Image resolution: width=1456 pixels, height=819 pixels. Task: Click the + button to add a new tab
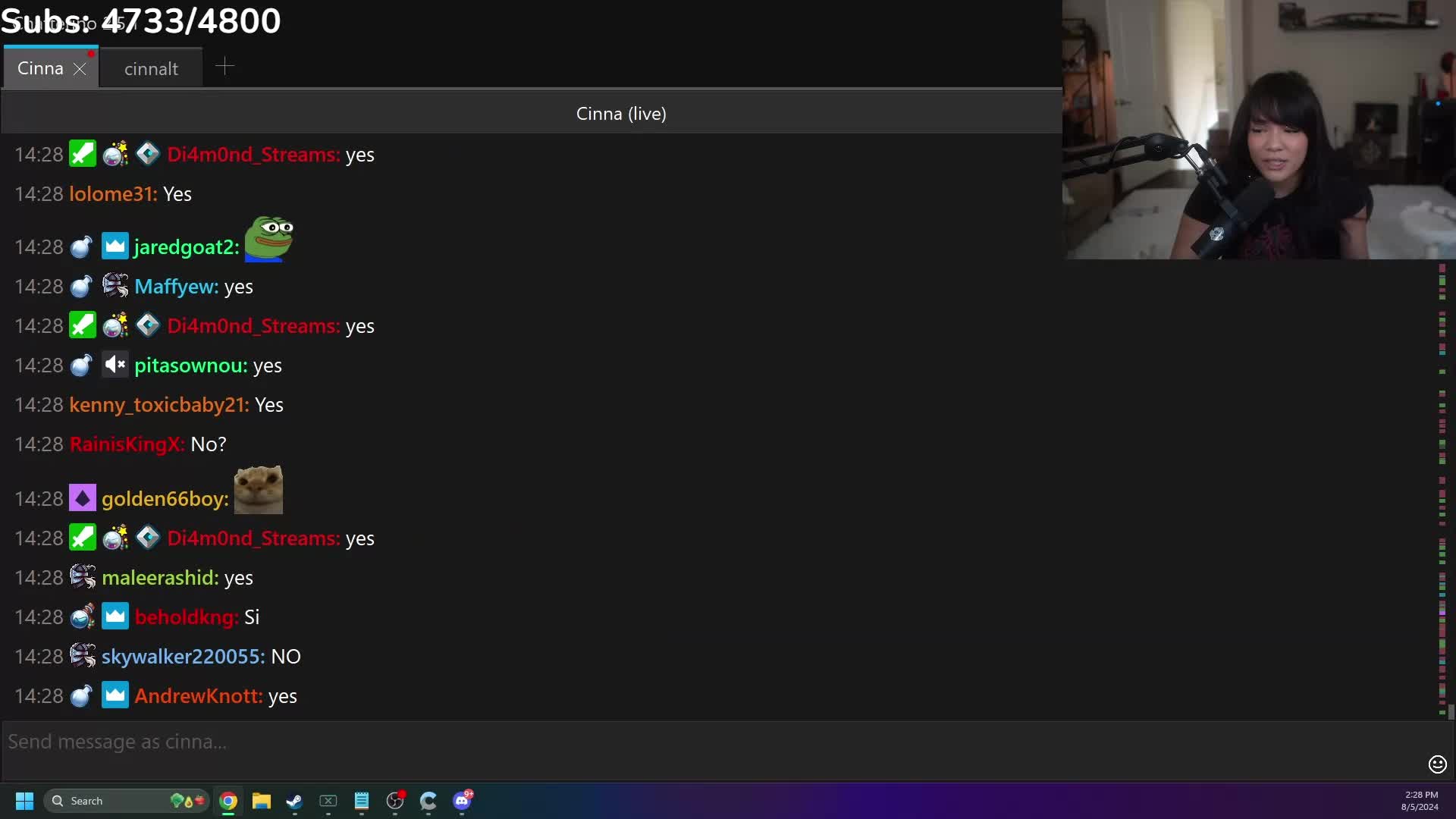[x=225, y=66]
